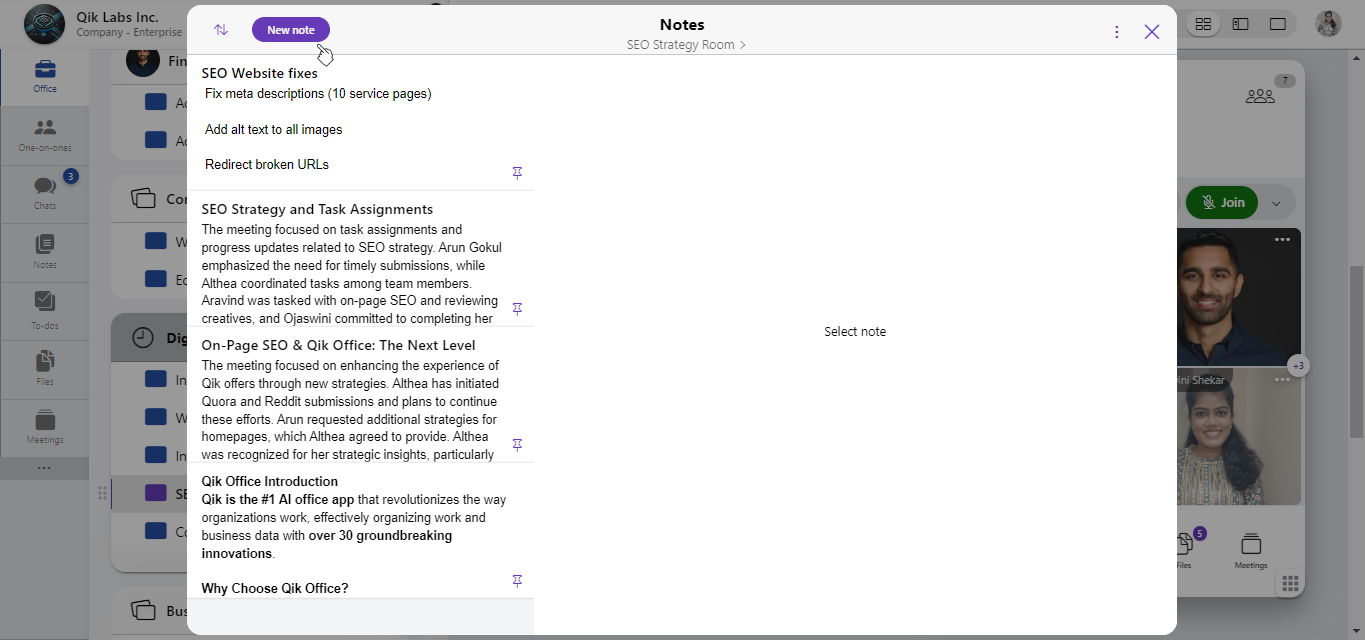The image size is (1365, 640).
Task: Open the SEO Website fixes note
Action: (x=360, y=123)
